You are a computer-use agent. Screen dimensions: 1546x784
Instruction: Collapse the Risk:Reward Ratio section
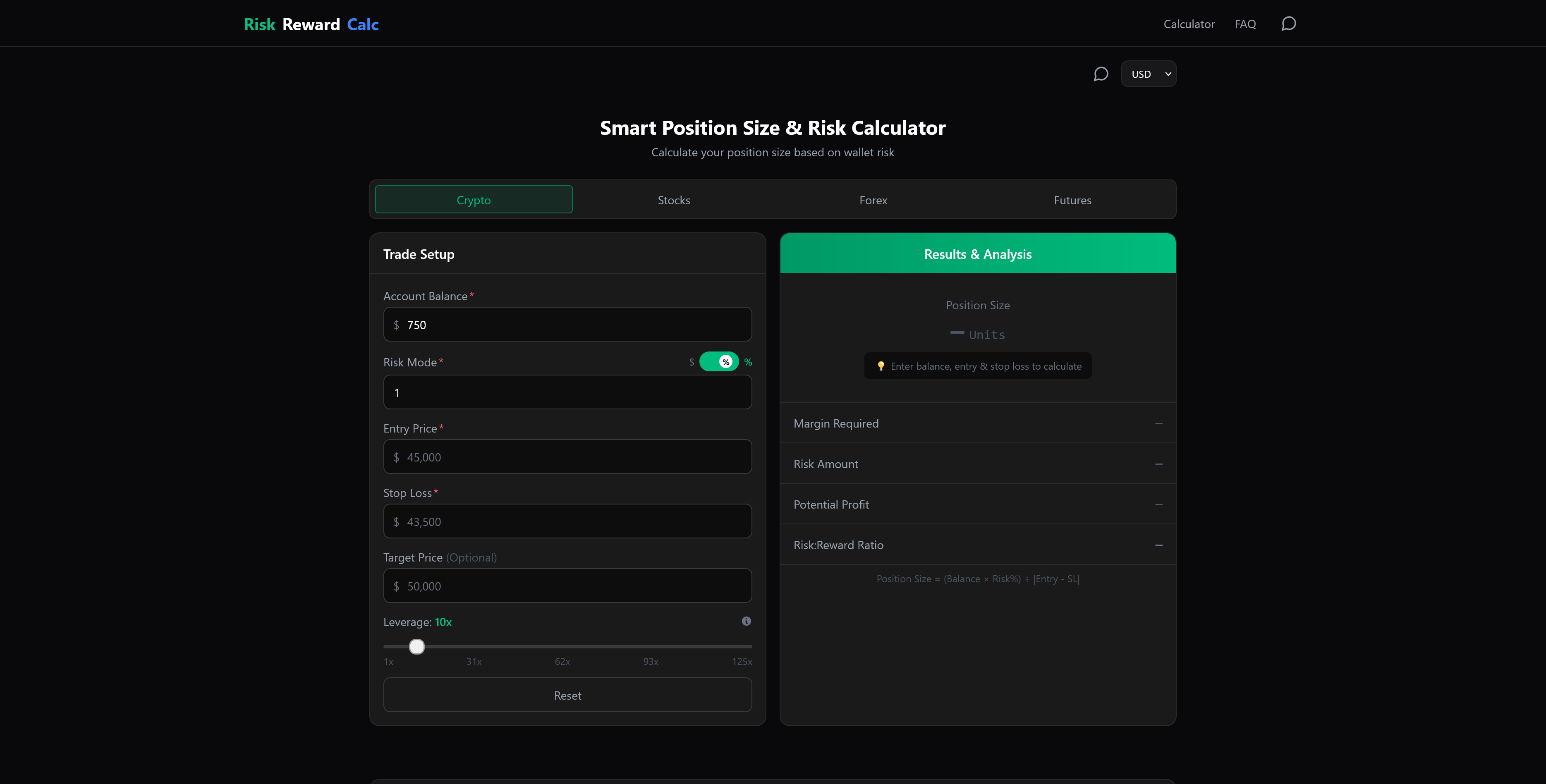click(x=1158, y=545)
